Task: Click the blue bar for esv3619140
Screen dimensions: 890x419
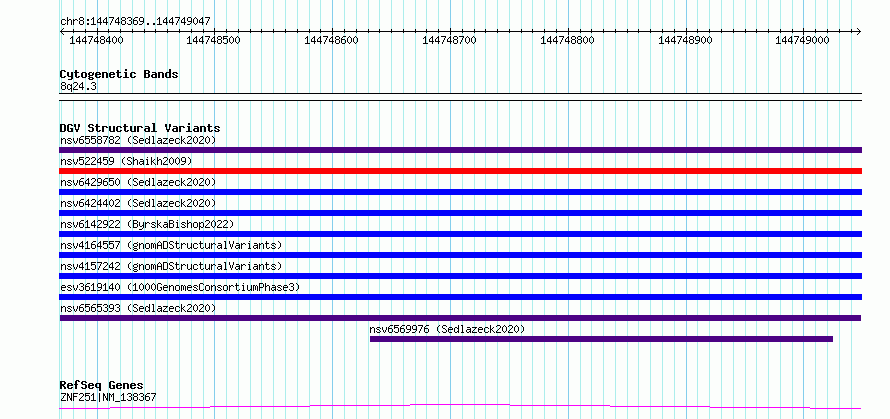Action: 460,297
